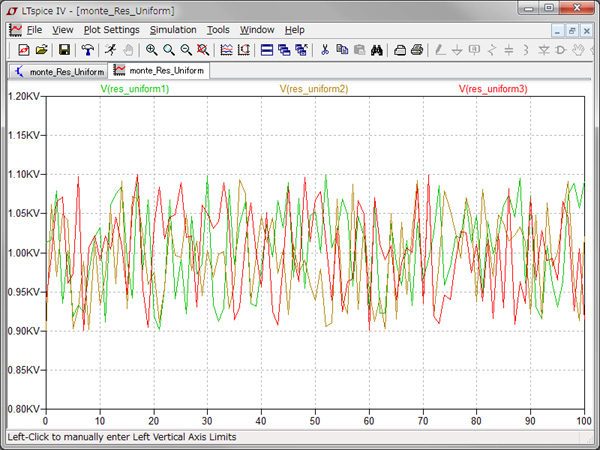The image size is (600, 450).
Task: Open the Tools menu
Action: (217, 30)
